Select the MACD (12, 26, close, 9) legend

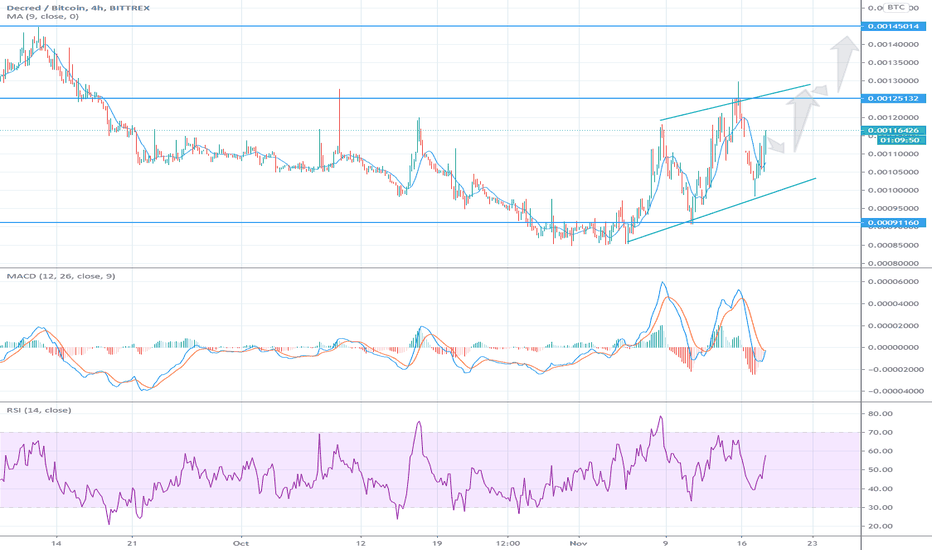click(x=61, y=276)
